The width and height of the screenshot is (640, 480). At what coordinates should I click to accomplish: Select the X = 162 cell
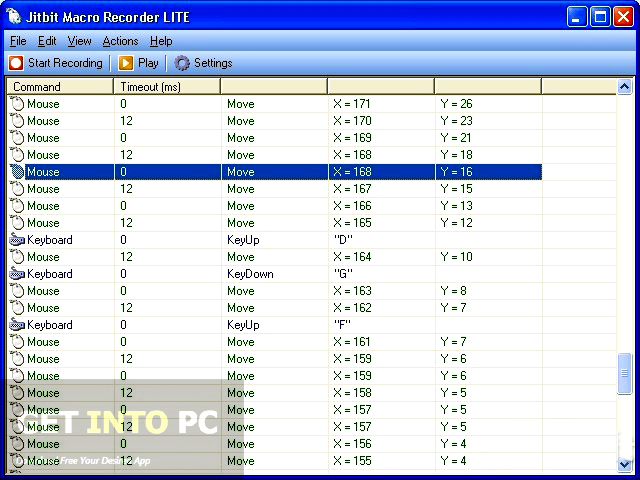(x=352, y=308)
